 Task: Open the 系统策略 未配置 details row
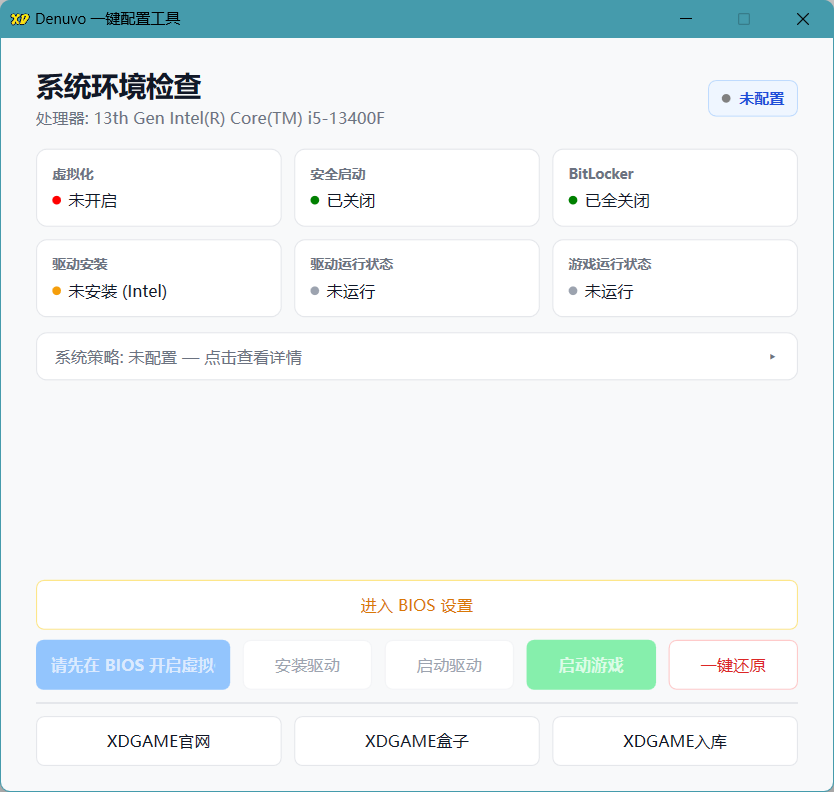point(400,357)
